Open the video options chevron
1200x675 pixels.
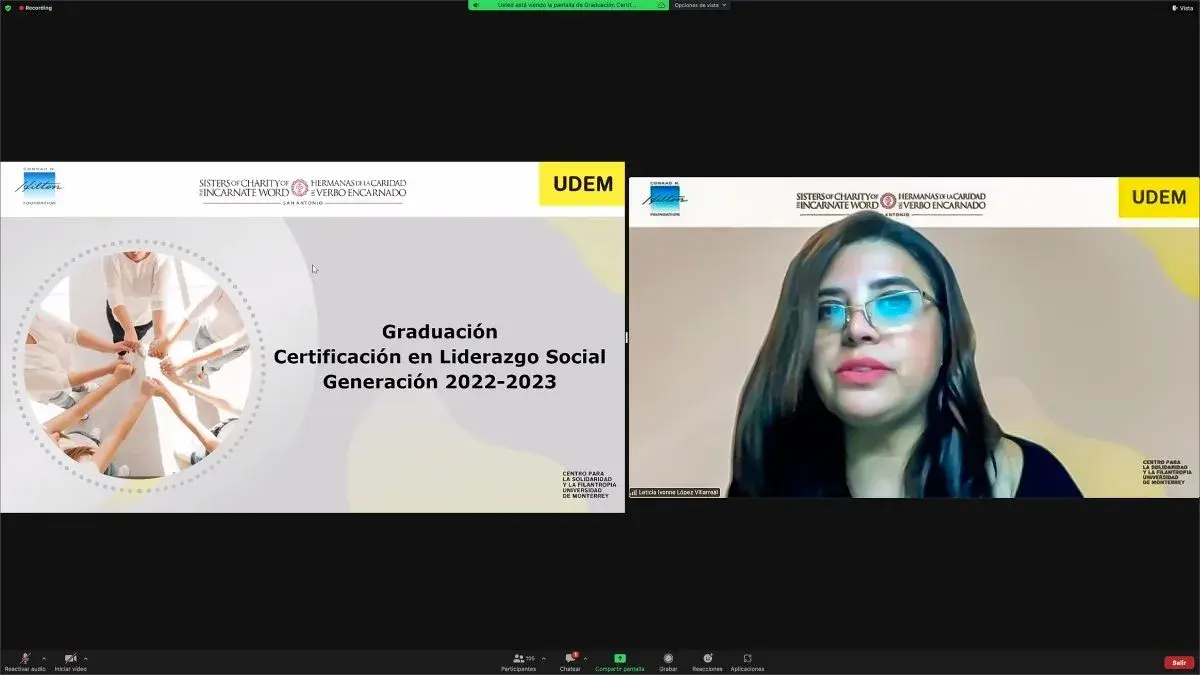coord(85,658)
